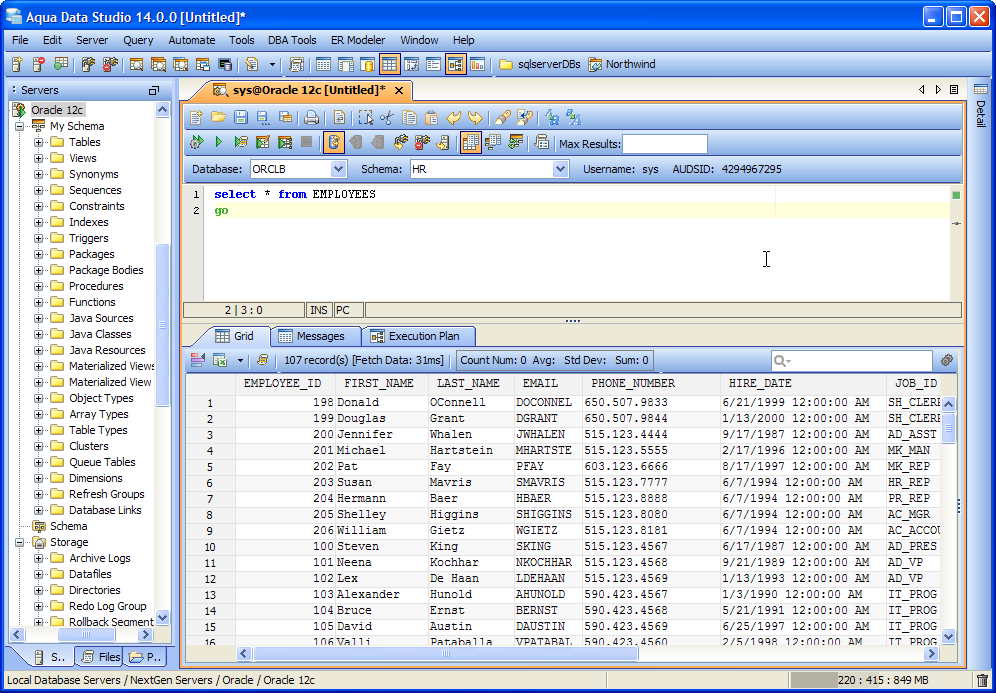Screen dimensions: 996x693
Task: Open the Schema HR dropdown
Action: tap(560, 169)
